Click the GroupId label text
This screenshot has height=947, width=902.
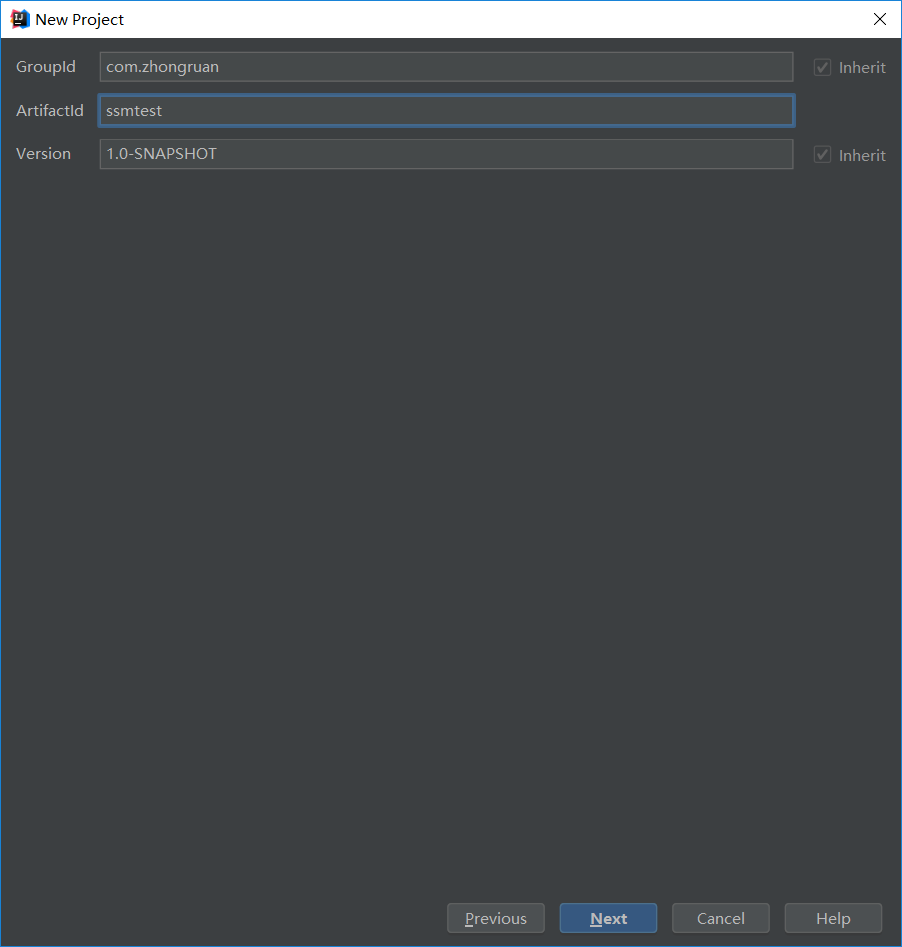pos(46,66)
